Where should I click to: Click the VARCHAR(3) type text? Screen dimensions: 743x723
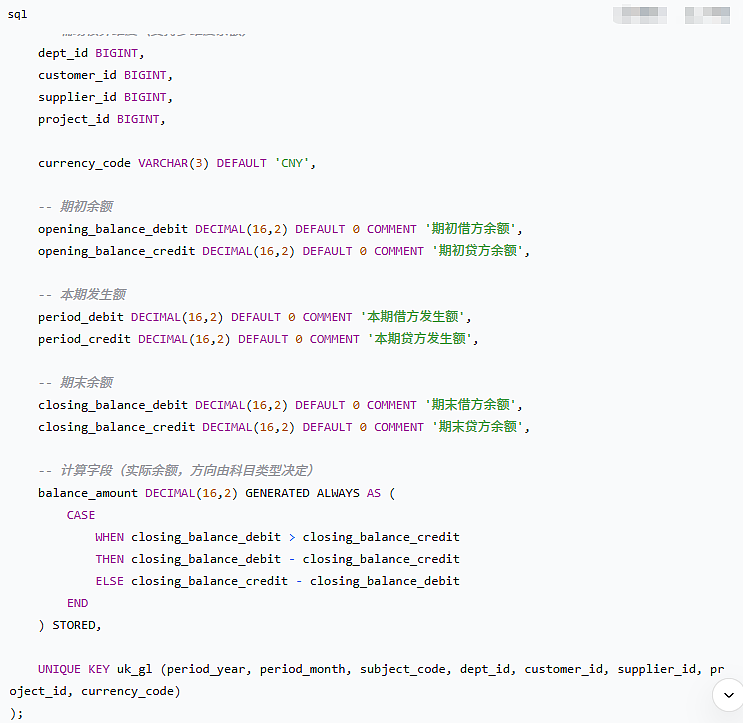click(173, 163)
